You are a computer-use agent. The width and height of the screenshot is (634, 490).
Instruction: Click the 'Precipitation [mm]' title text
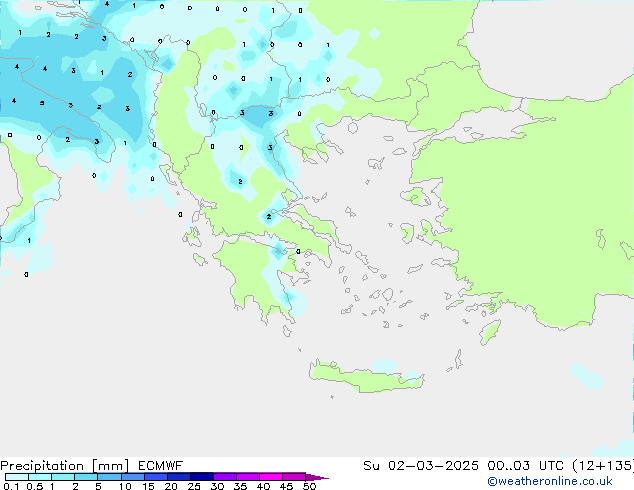click(65, 466)
